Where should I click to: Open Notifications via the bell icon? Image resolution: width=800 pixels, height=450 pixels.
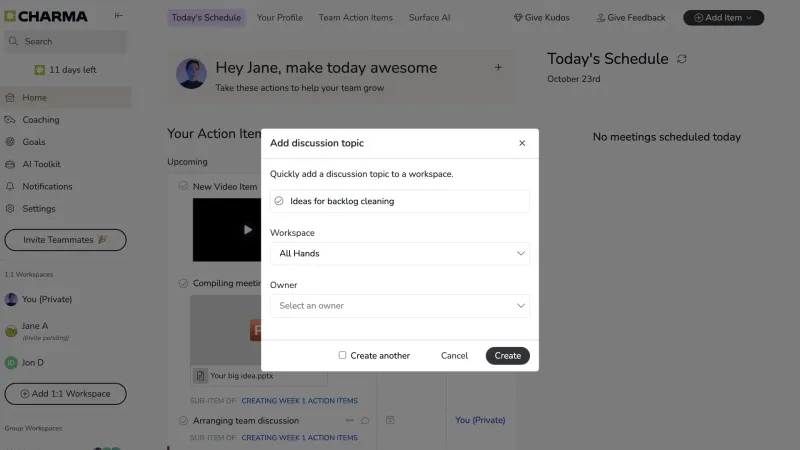pos(10,186)
